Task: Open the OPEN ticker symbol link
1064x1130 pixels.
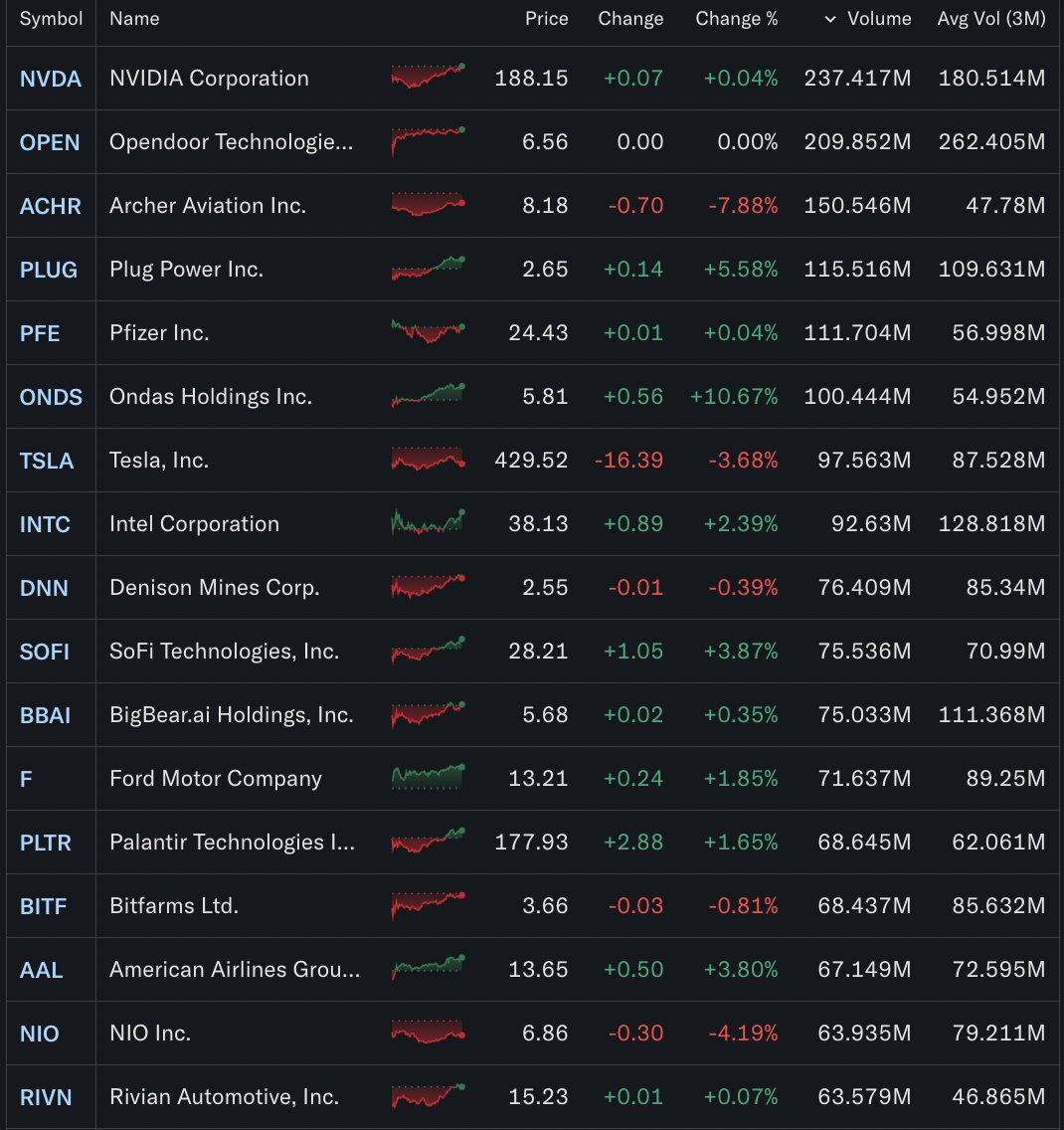Action: (x=50, y=142)
